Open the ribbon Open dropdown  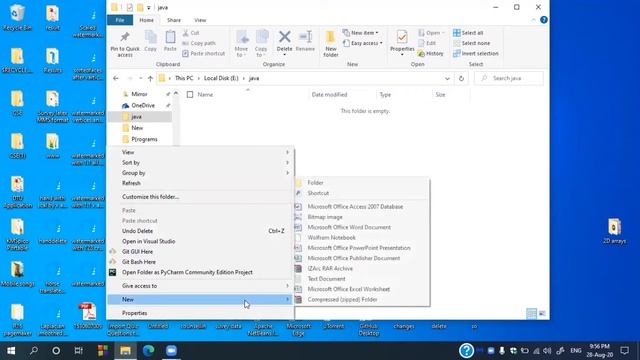tap(431, 33)
